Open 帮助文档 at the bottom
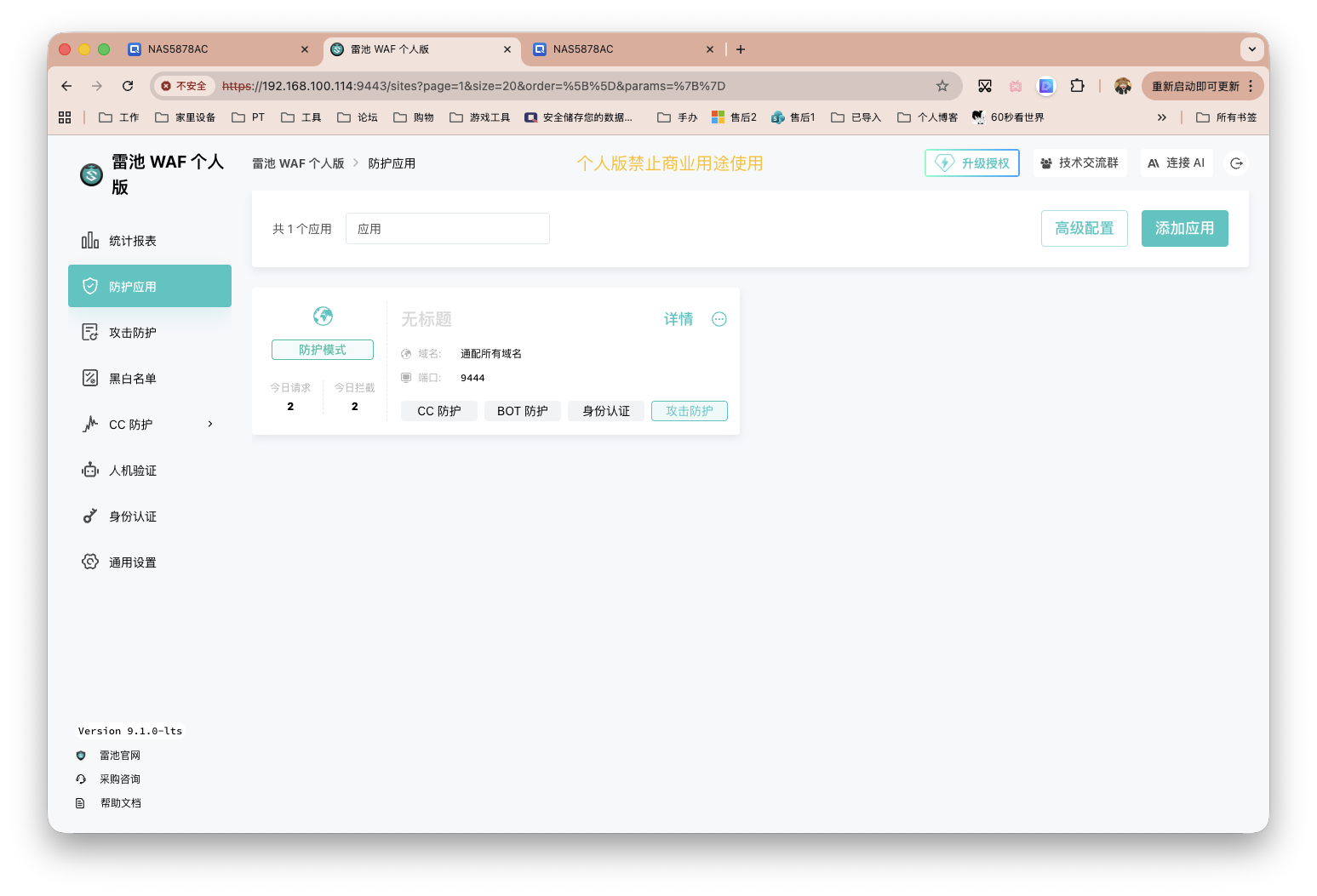The width and height of the screenshot is (1317, 896). [121, 802]
